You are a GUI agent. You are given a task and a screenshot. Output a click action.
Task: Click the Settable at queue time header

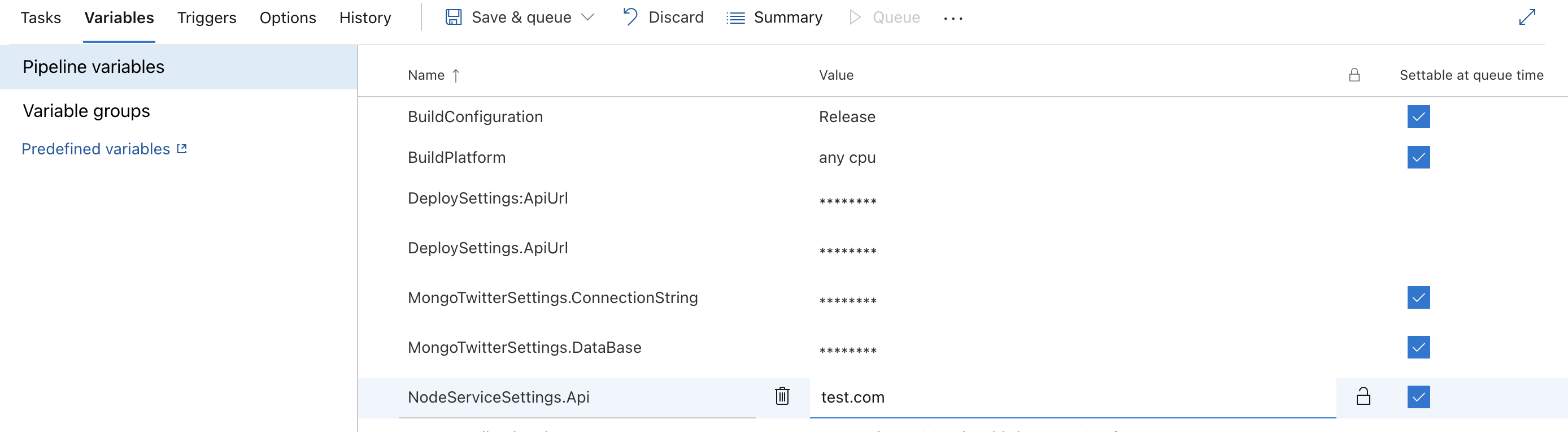tap(1471, 75)
